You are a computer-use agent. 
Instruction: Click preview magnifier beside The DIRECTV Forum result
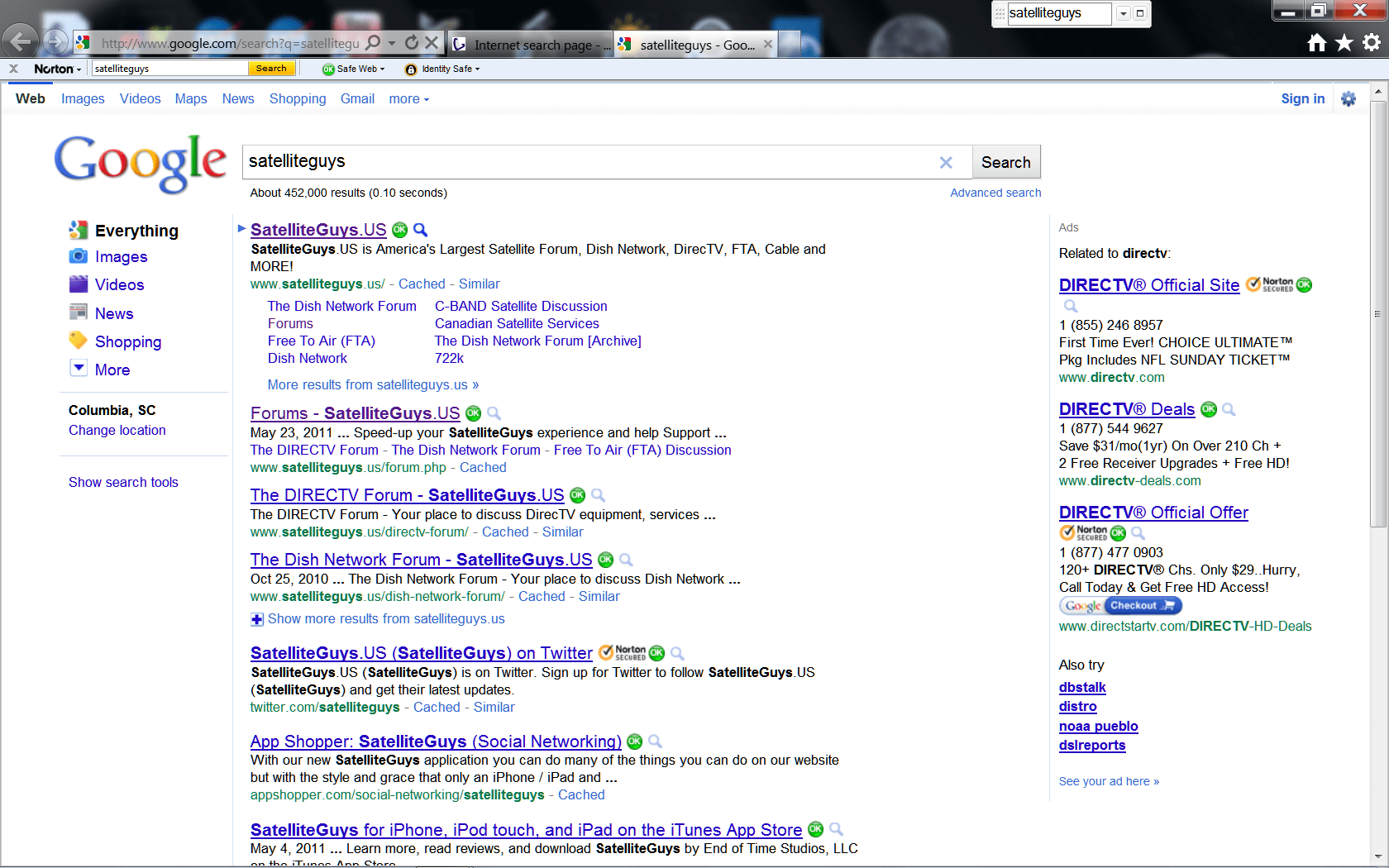[x=598, y=495]
